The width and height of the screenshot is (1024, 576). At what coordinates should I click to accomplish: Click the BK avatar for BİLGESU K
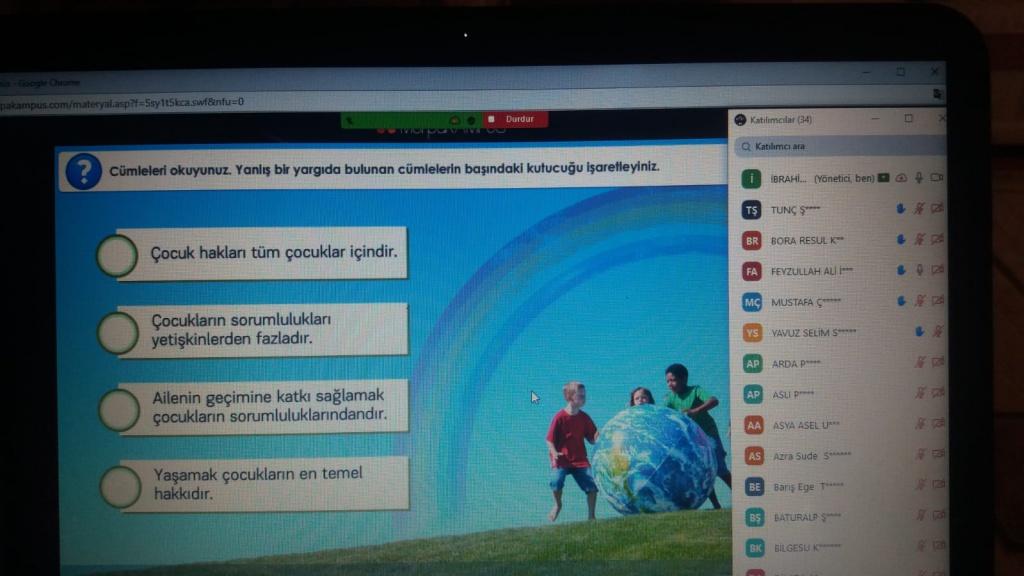(x=755, y=548)
